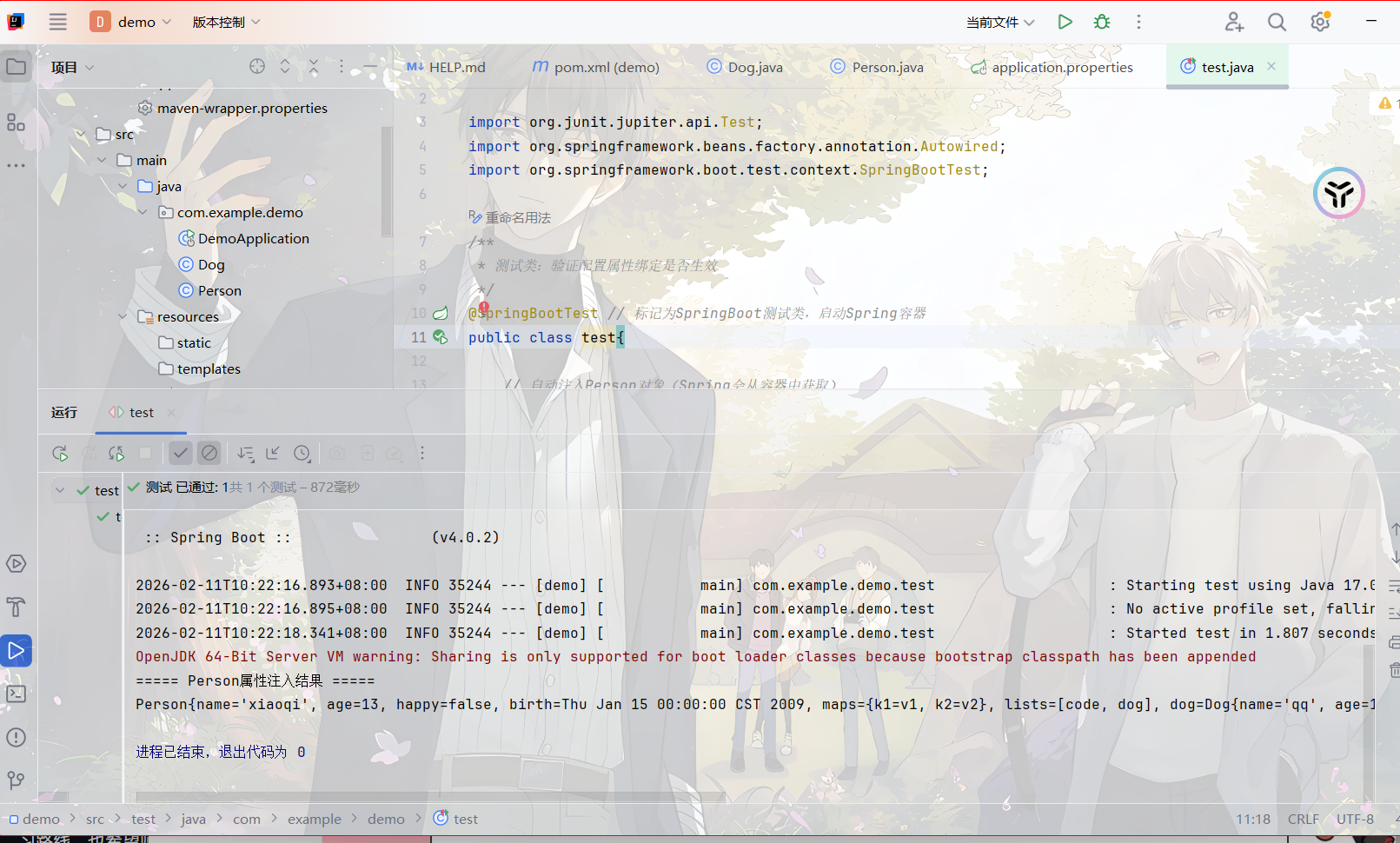Collapse the resources folder in project tree
This screenshot has width=1400, height=843.
tap(123, 317)
